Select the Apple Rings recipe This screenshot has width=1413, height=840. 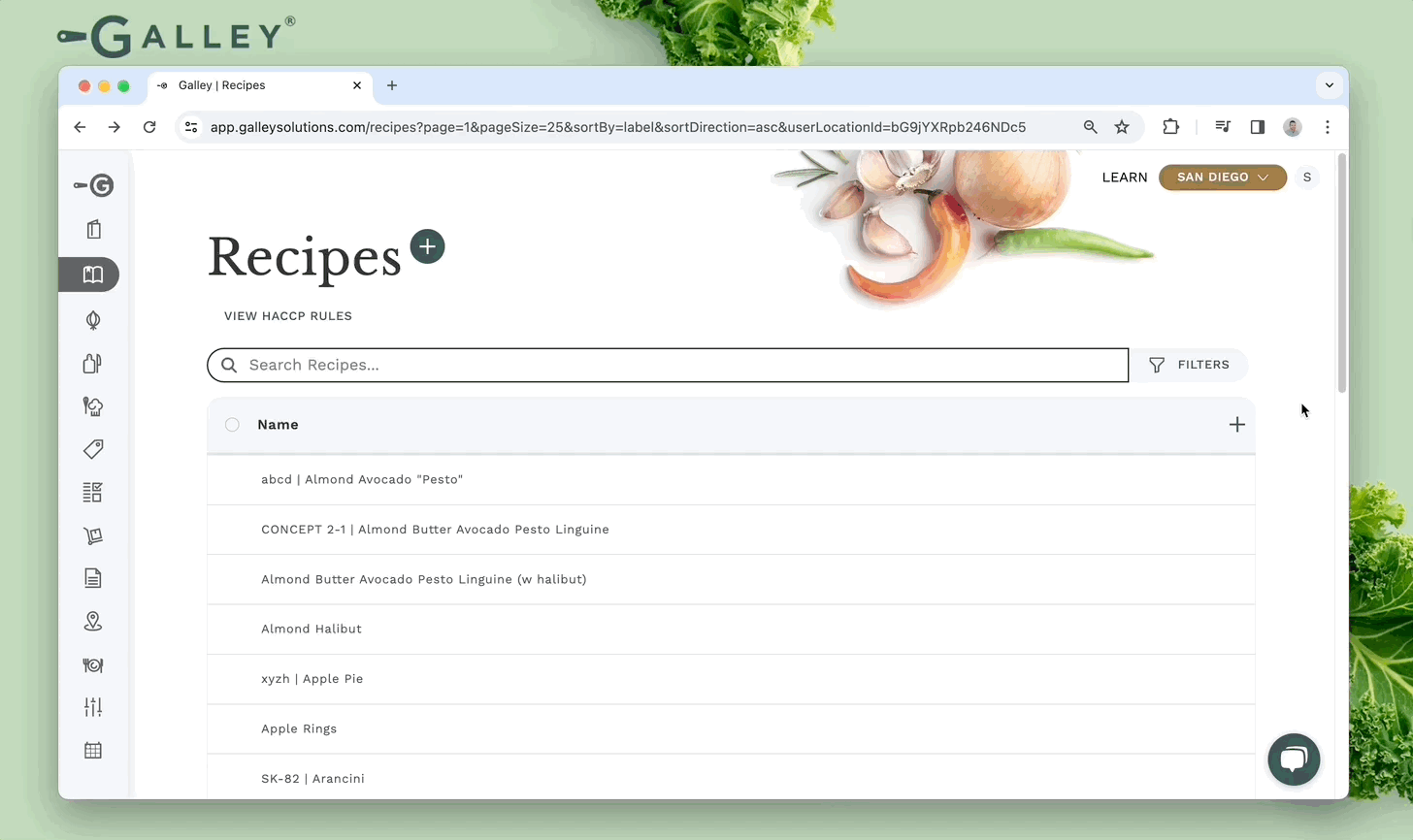[299, 728]
